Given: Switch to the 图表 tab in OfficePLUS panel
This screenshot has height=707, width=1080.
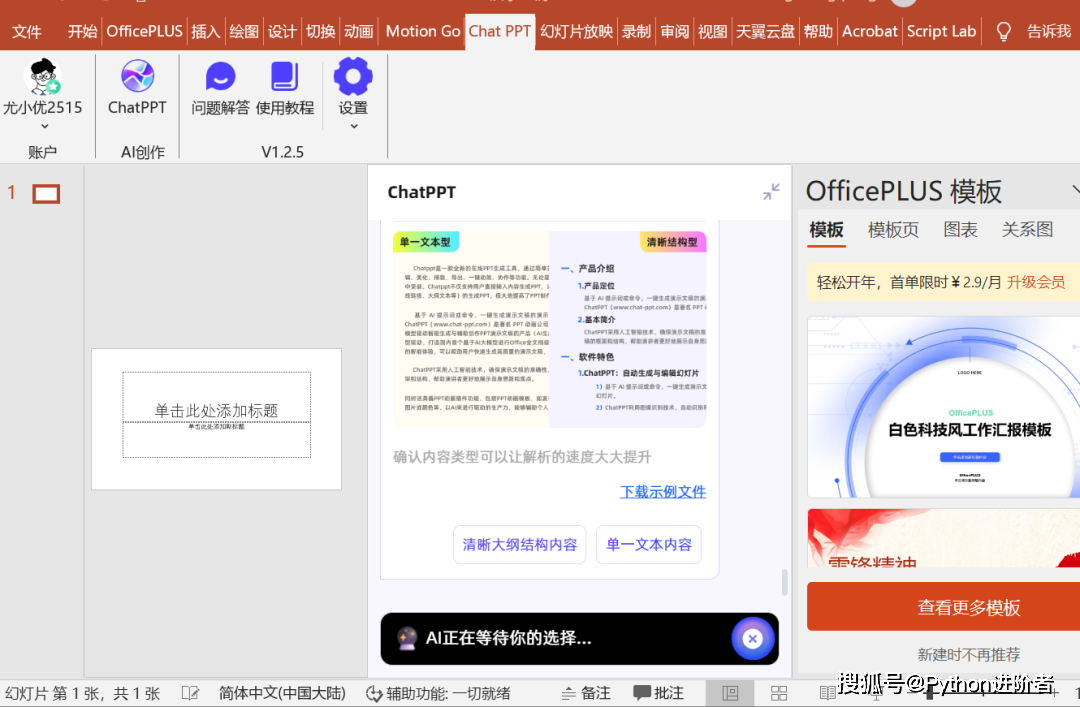Looking at the screenshot, I should 959,229.
